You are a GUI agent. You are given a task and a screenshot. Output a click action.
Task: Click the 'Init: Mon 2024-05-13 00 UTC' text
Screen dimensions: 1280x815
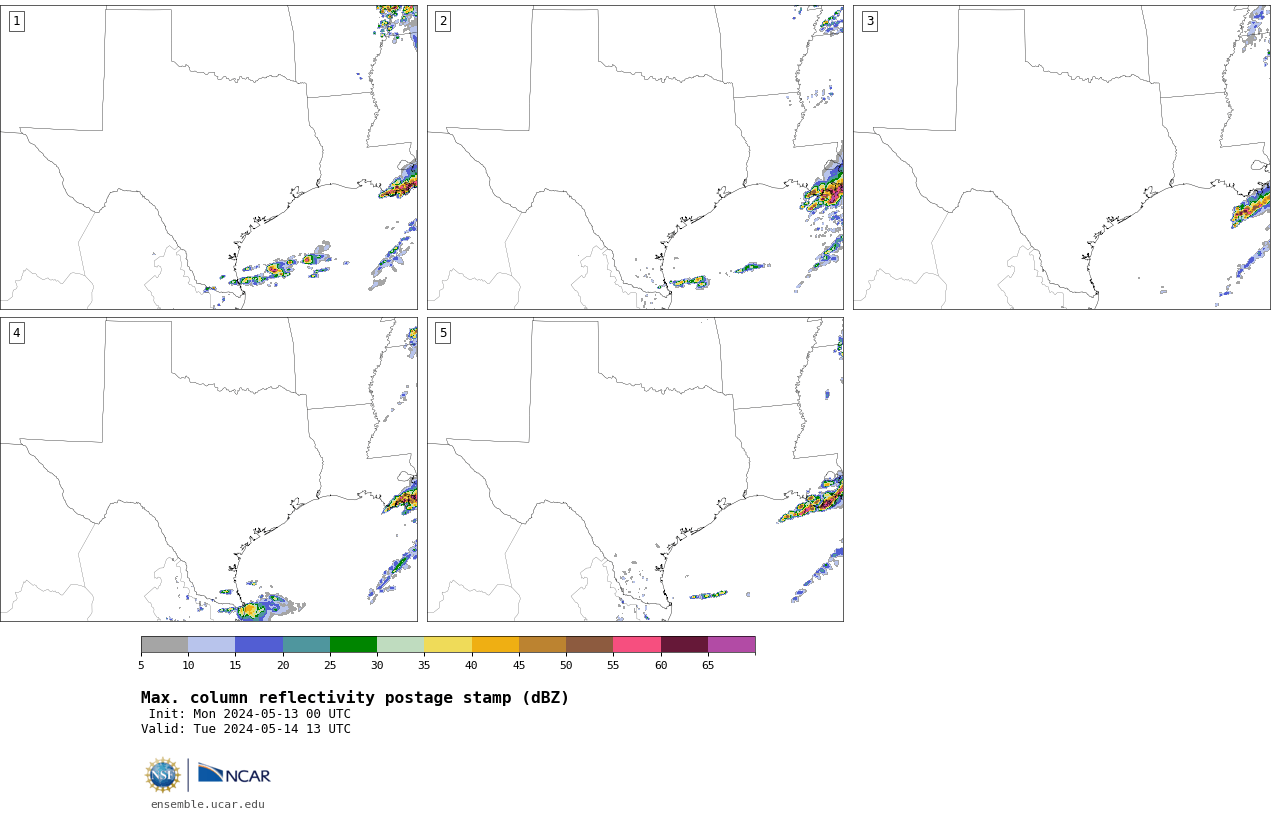[250, 714]
